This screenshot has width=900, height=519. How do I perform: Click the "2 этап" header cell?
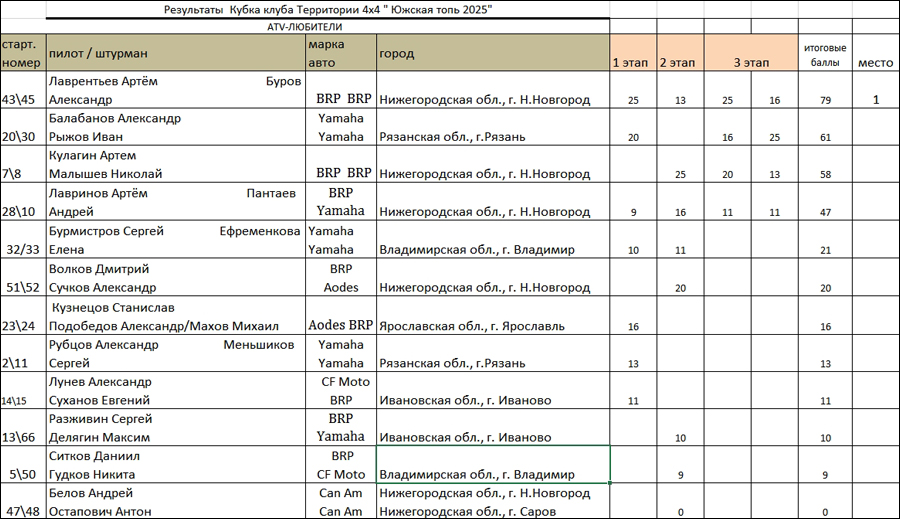coord(680,62)
